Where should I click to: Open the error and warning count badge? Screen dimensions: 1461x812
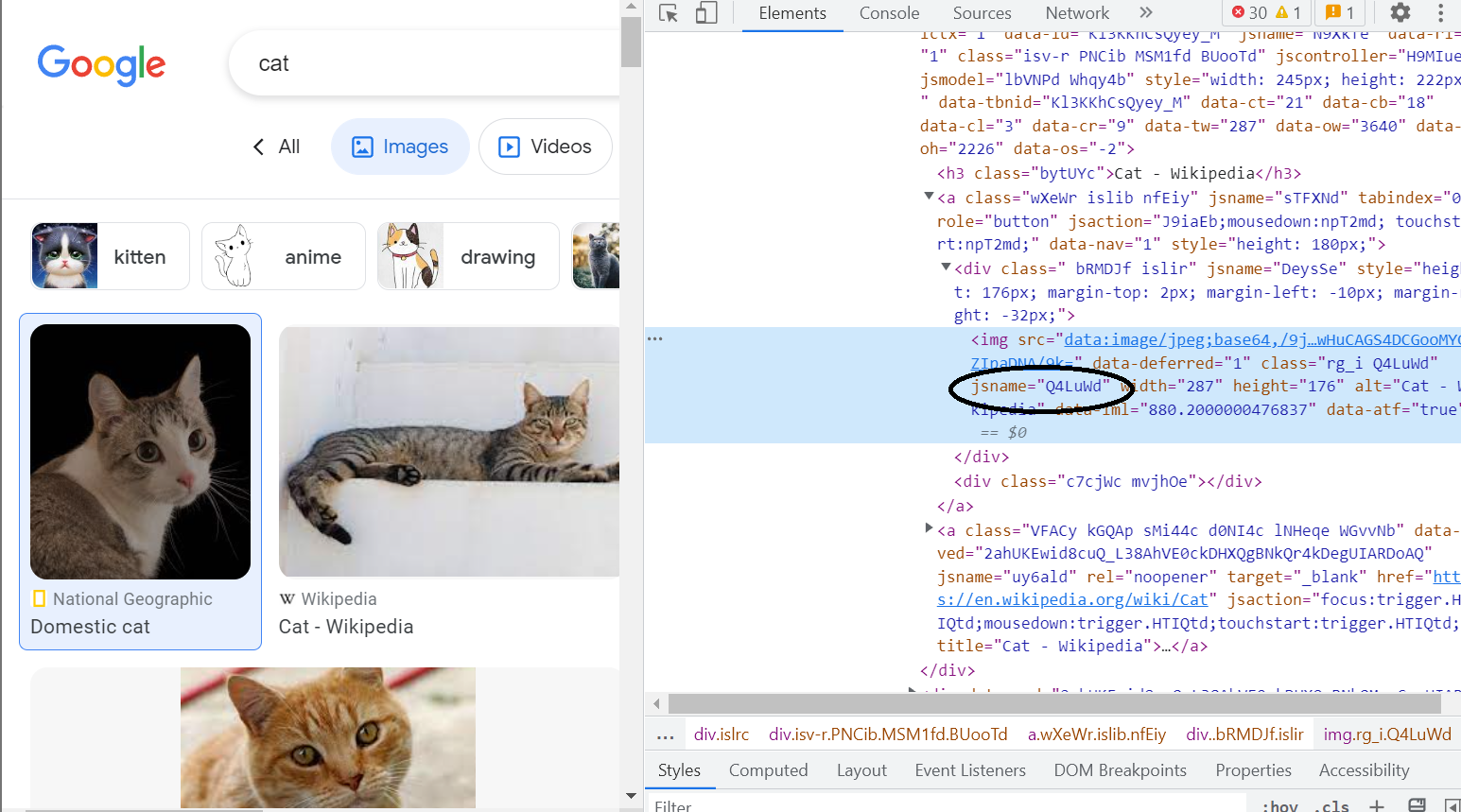(1267, 13)
